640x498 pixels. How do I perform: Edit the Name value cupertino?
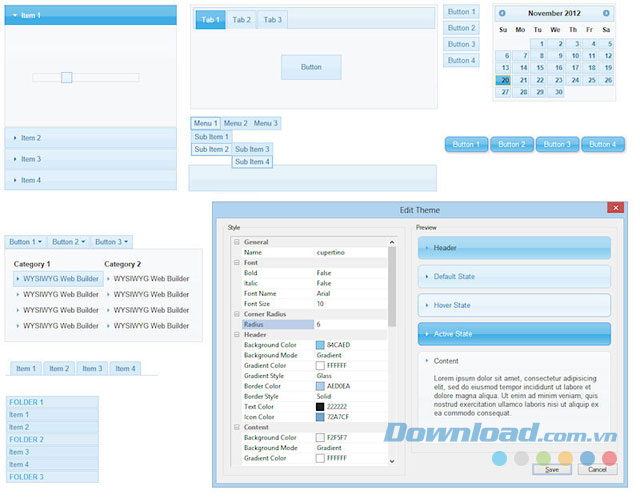350,252
